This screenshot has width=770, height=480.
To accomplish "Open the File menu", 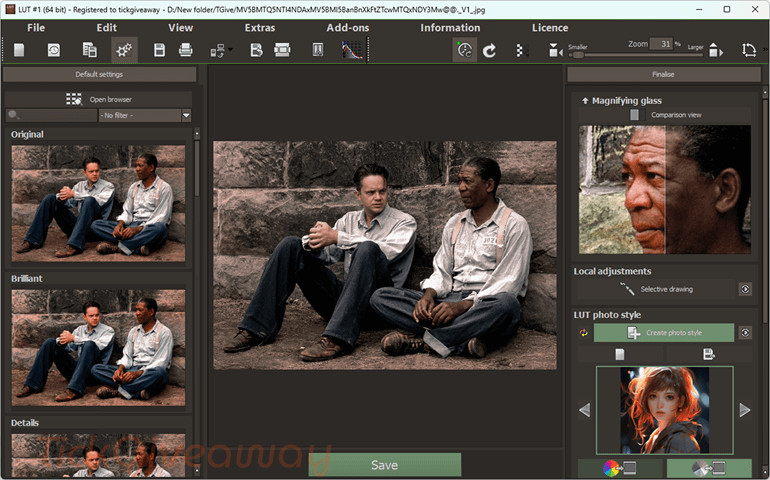I will tap(36, 28).
